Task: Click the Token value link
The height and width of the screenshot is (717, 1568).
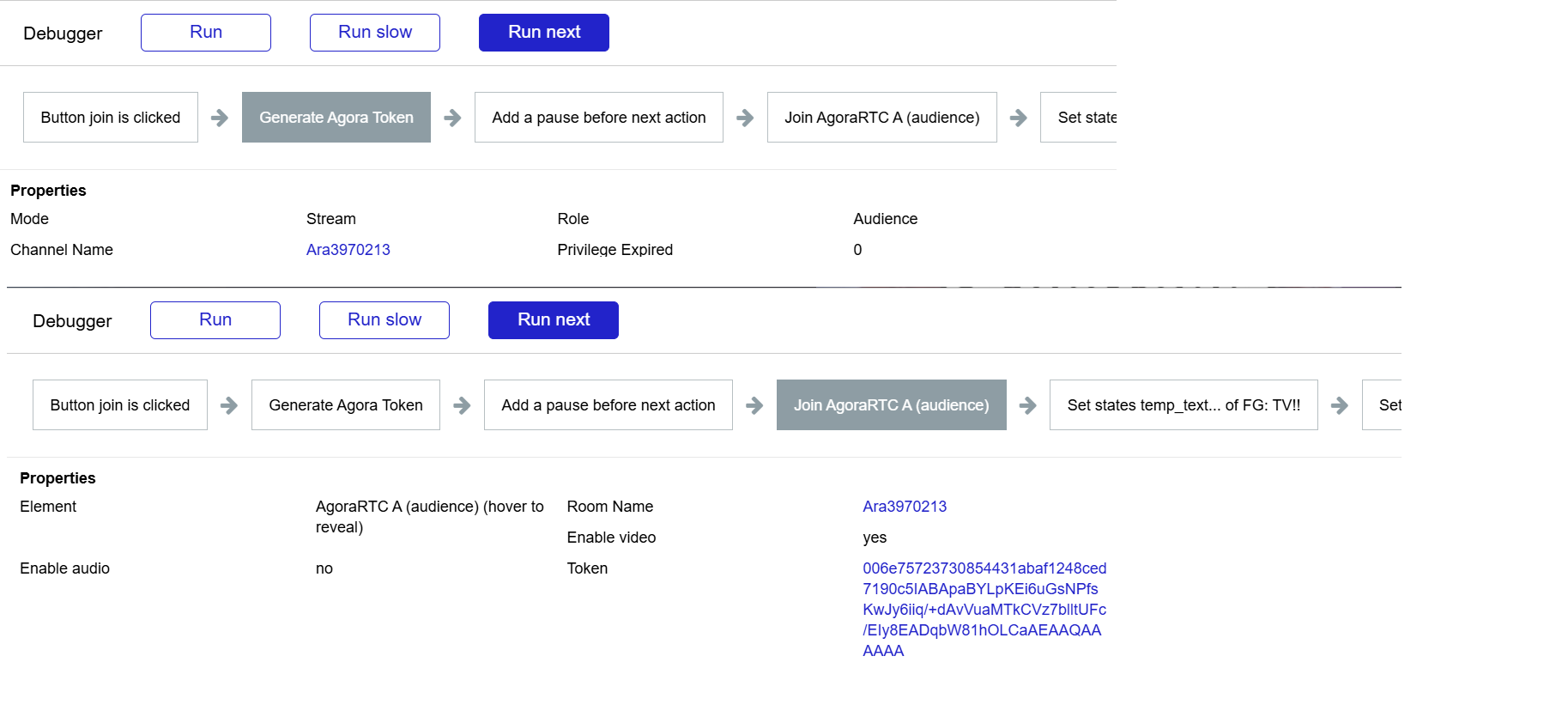Action: coord(984,610)
